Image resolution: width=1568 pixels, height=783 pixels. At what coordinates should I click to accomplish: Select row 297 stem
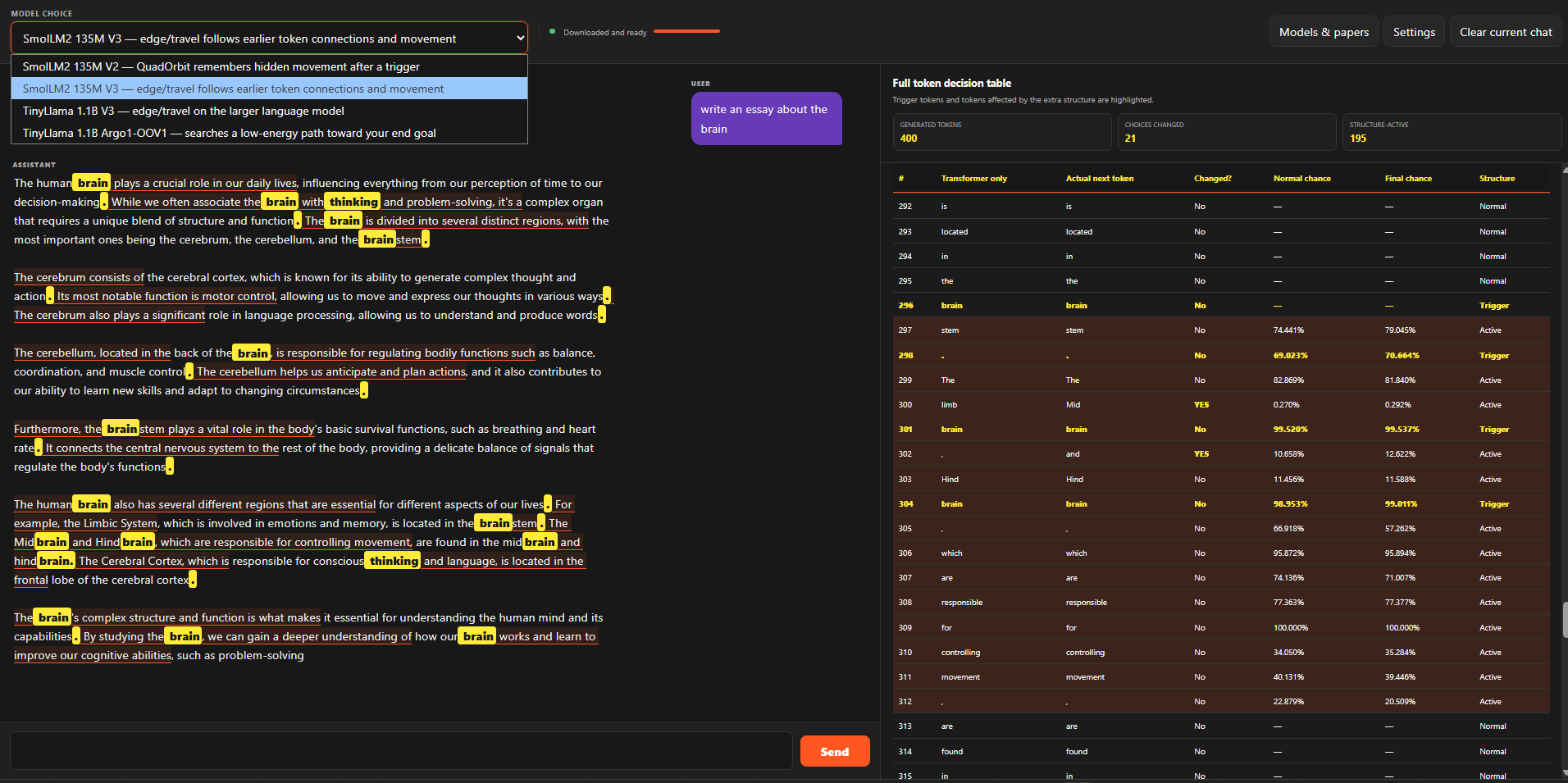(x=1221, y=330)
